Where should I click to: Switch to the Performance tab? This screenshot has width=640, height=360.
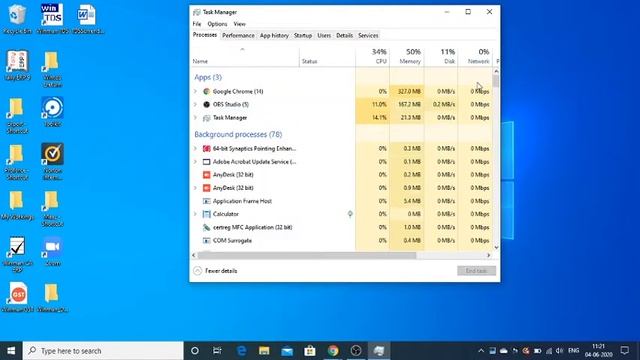click(x=238, y=36)
